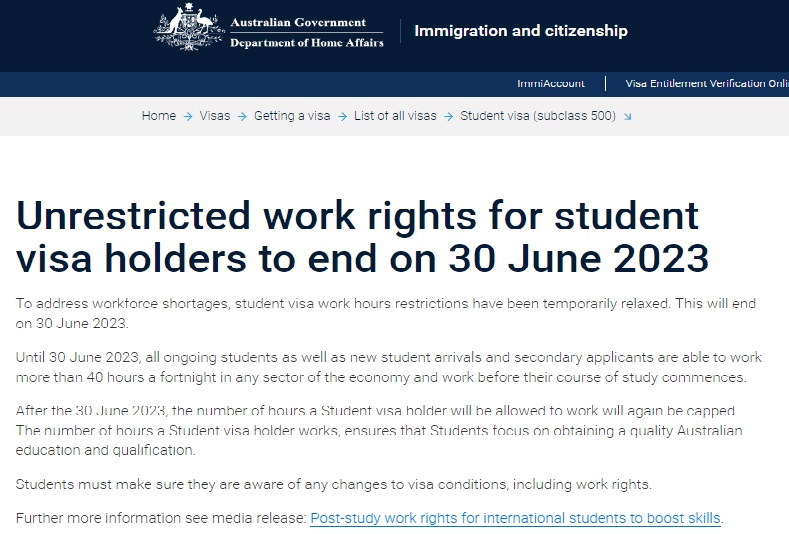Click the Unrestricted work rights page heading
Viewport: 789px width, 534px height.
coord(362,237)
